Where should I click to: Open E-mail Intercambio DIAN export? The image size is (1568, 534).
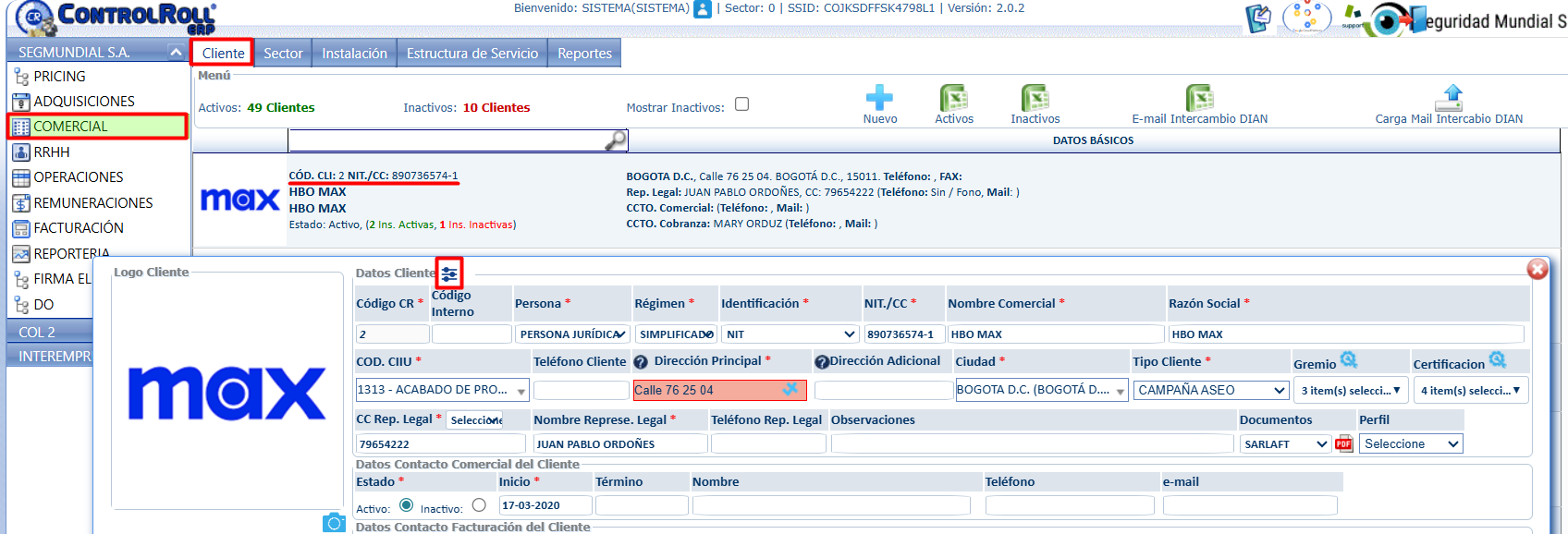point(1199,98)
